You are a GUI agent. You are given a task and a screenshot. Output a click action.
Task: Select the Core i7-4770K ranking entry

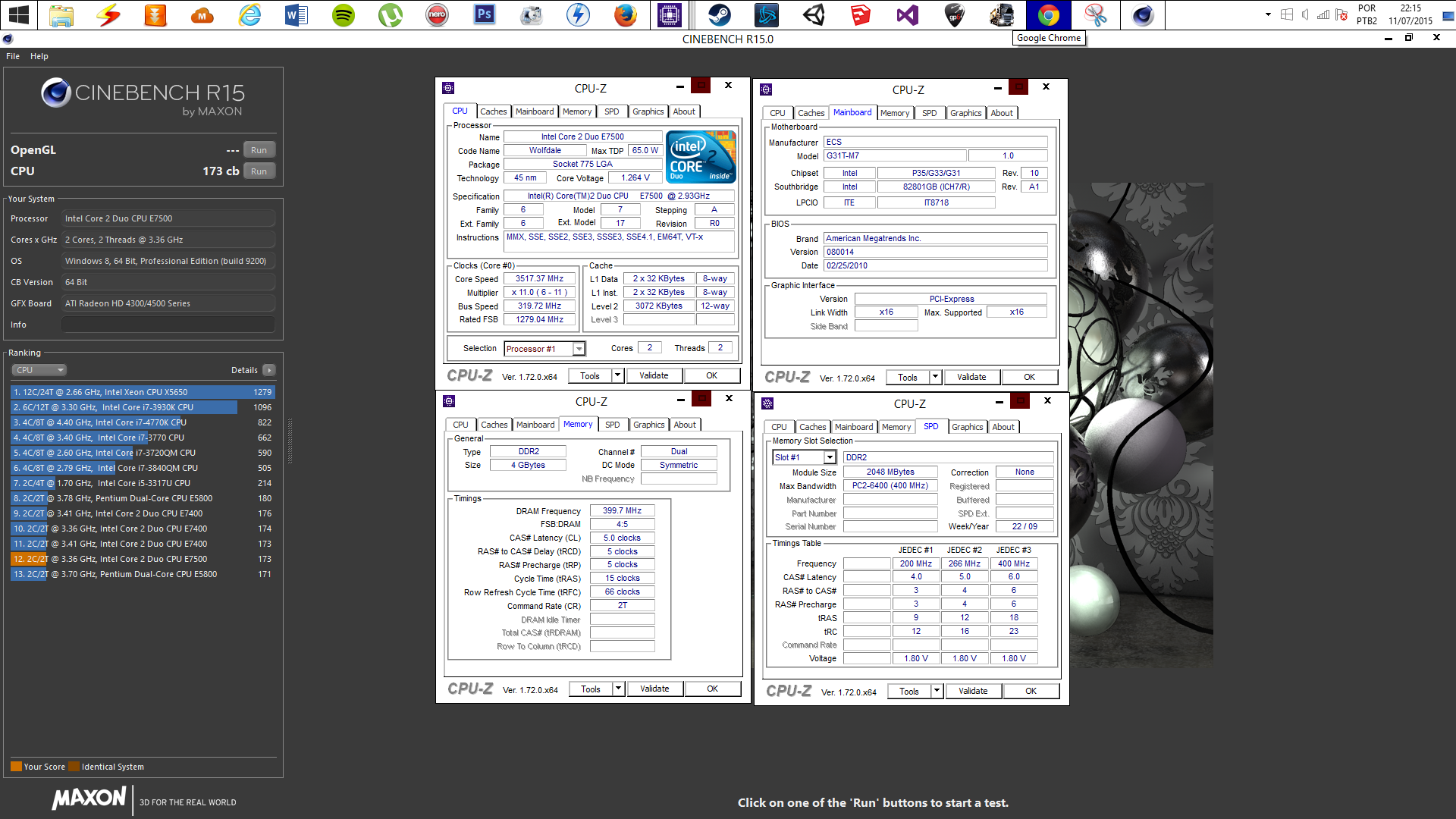[143, 422]
